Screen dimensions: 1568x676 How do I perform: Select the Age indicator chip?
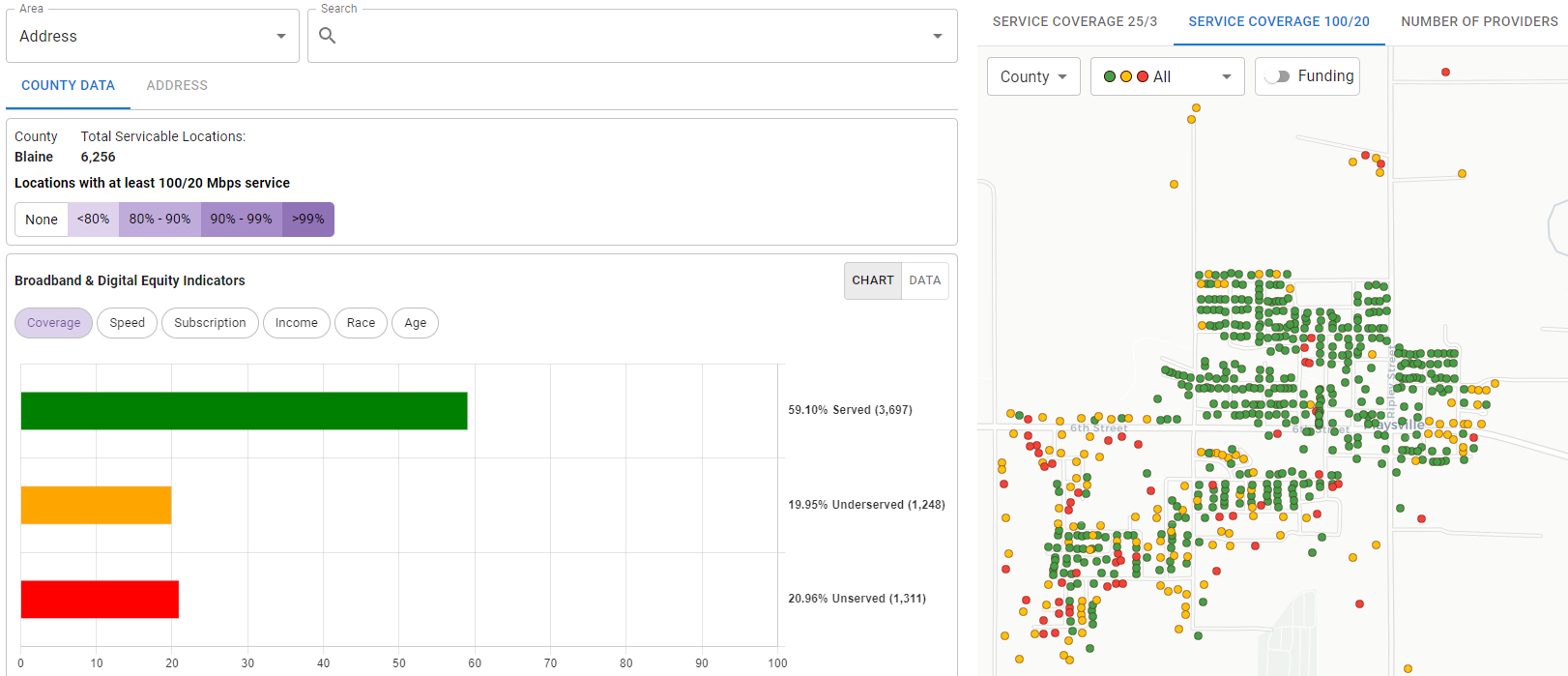click(415, 323)
